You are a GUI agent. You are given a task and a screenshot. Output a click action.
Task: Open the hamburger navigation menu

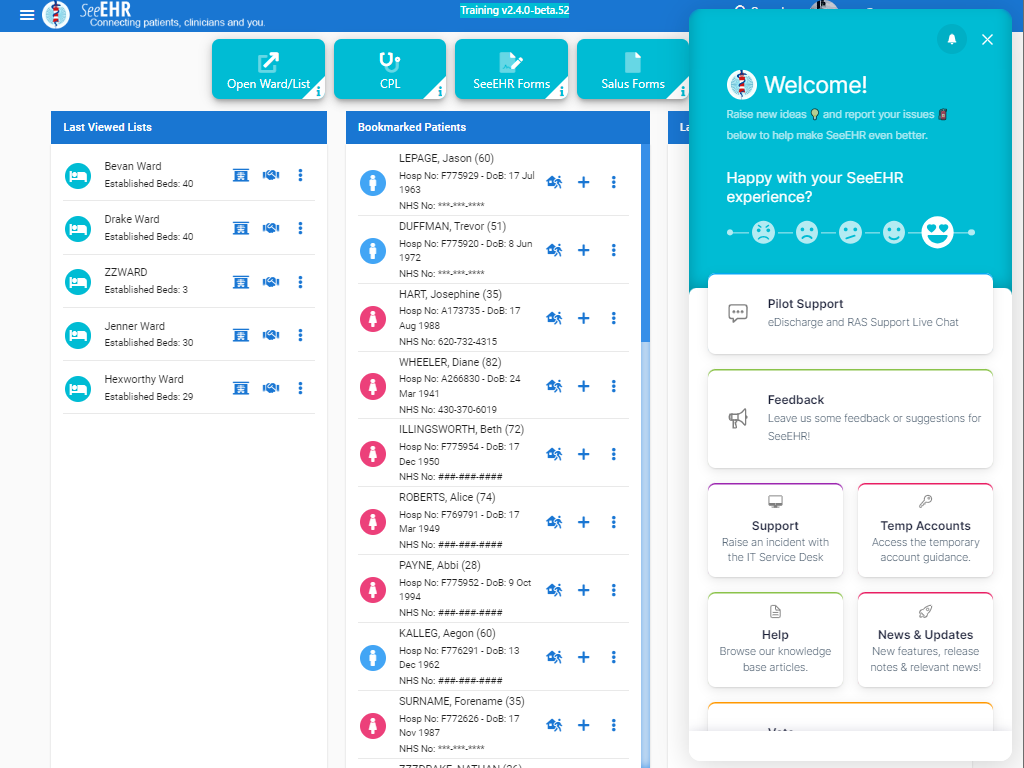pyautogui.click(x=27, y=15)
